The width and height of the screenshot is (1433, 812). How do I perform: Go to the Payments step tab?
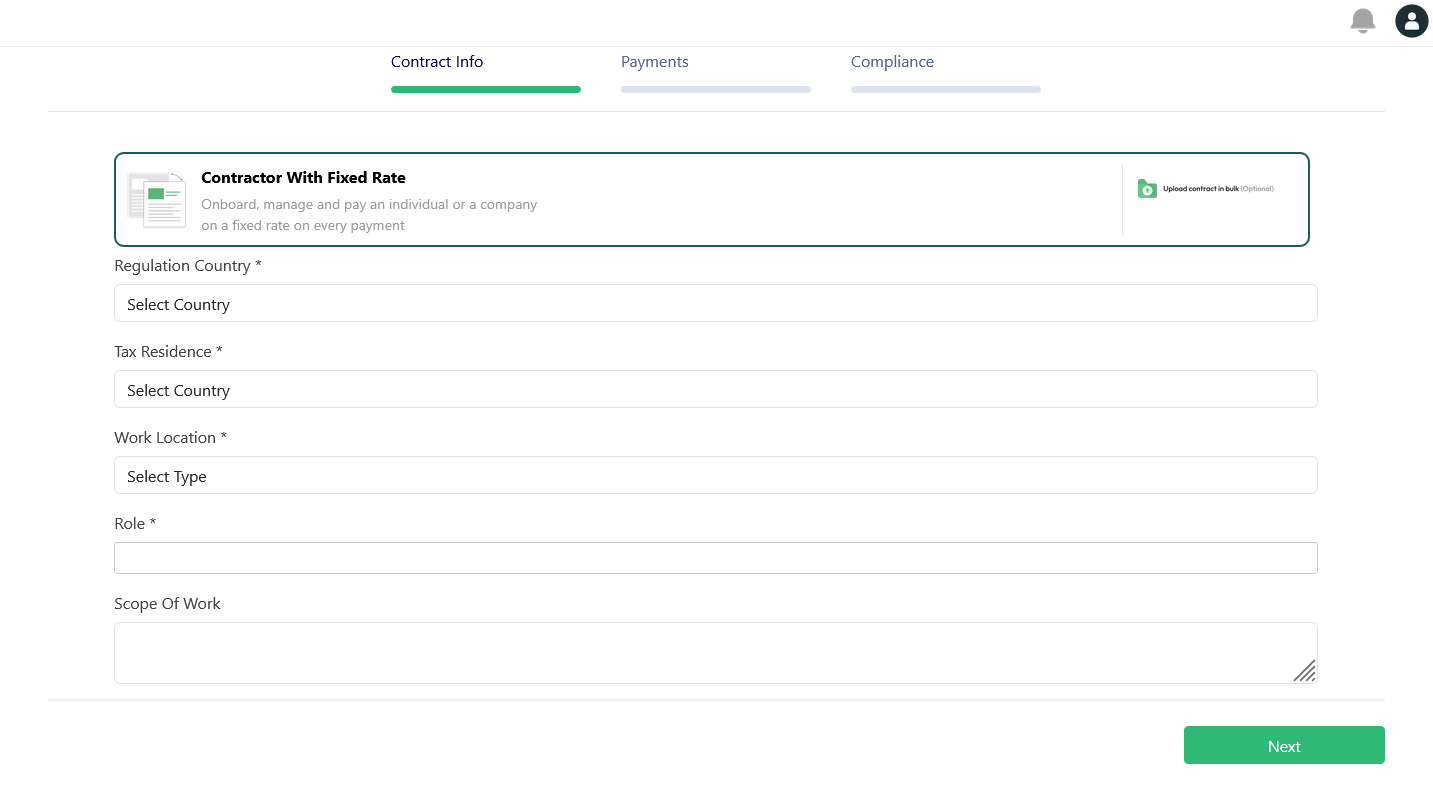655,62
